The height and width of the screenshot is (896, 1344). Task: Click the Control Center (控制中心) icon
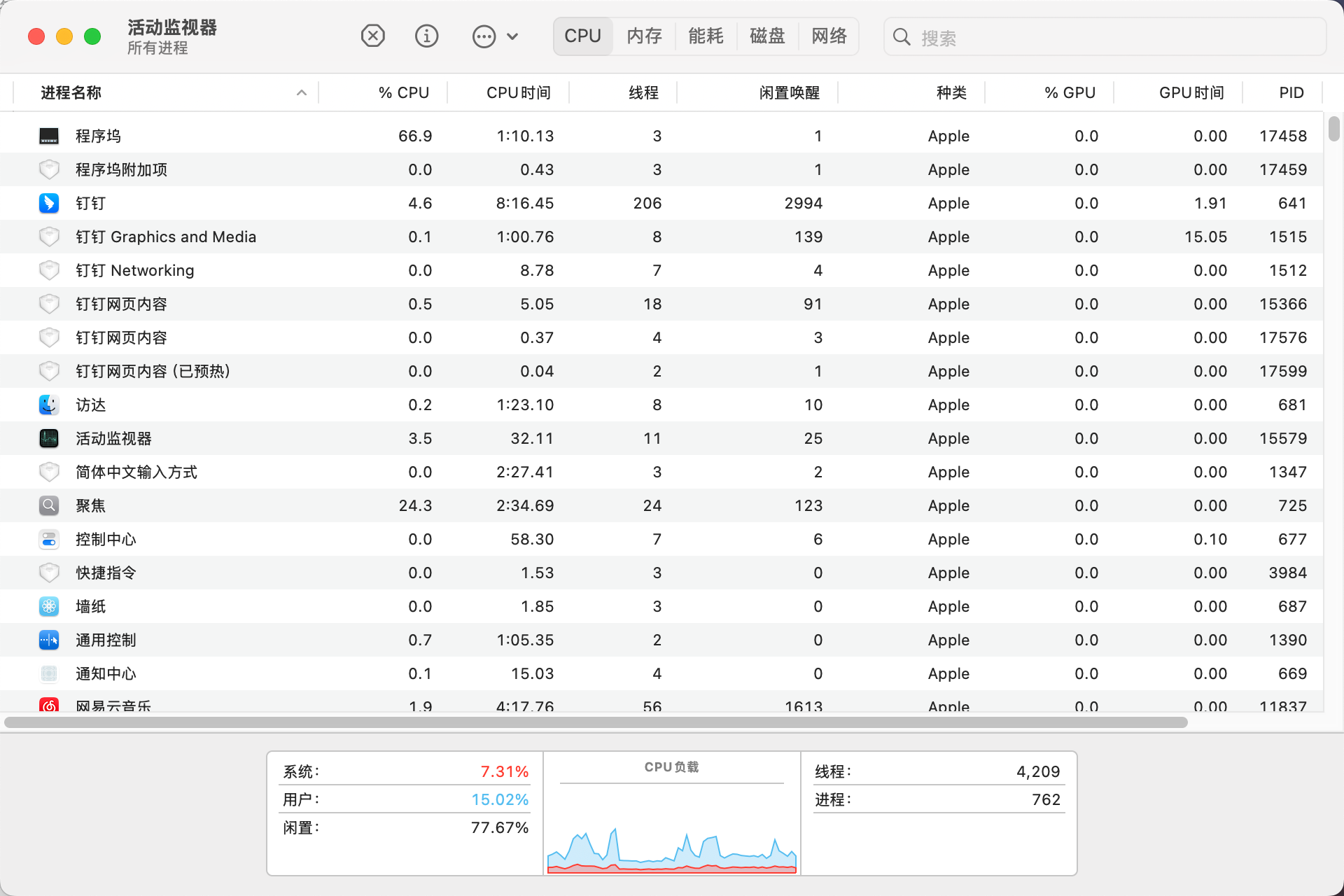49,539
